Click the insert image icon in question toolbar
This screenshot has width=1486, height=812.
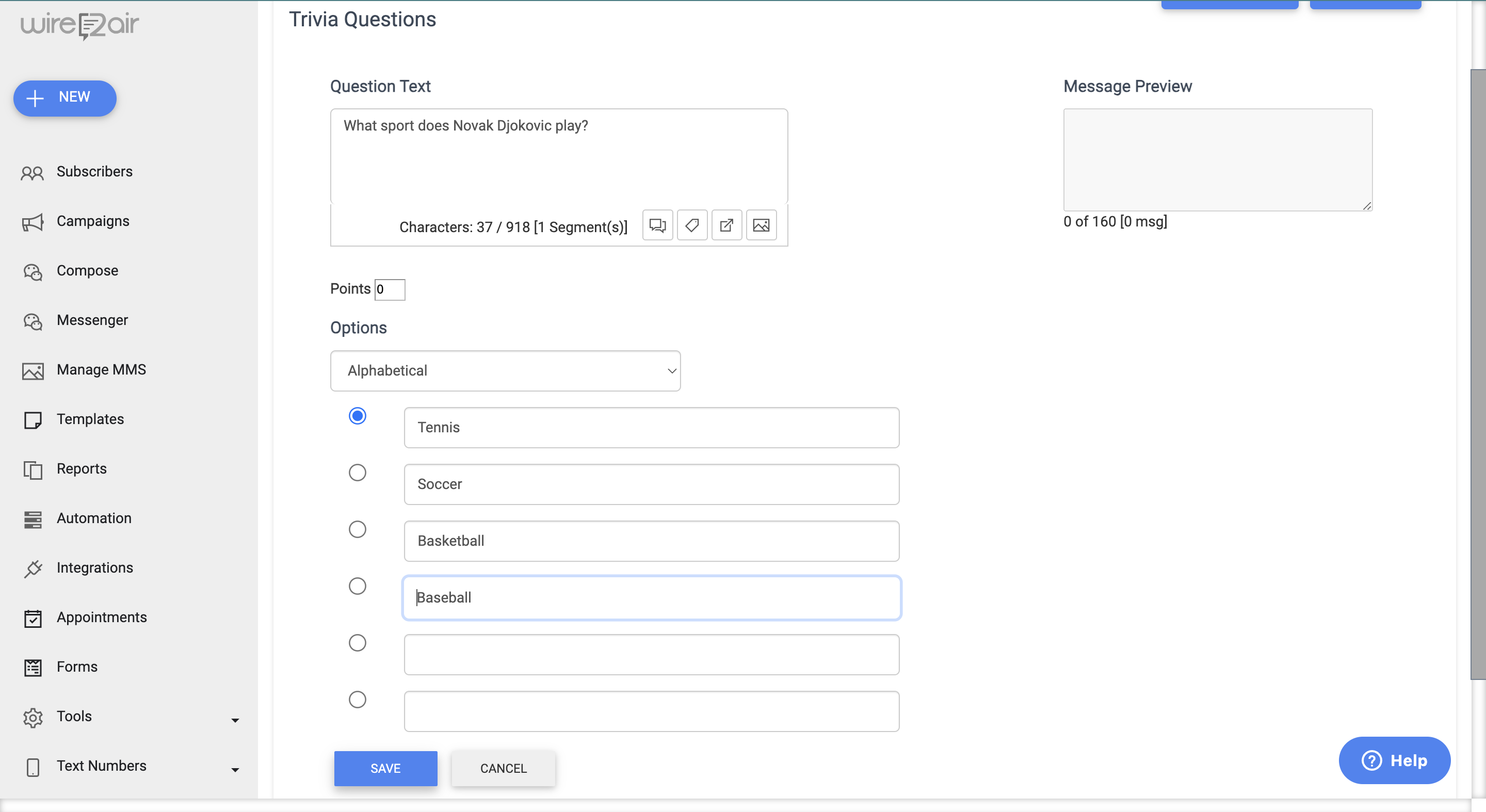[761, 225]
